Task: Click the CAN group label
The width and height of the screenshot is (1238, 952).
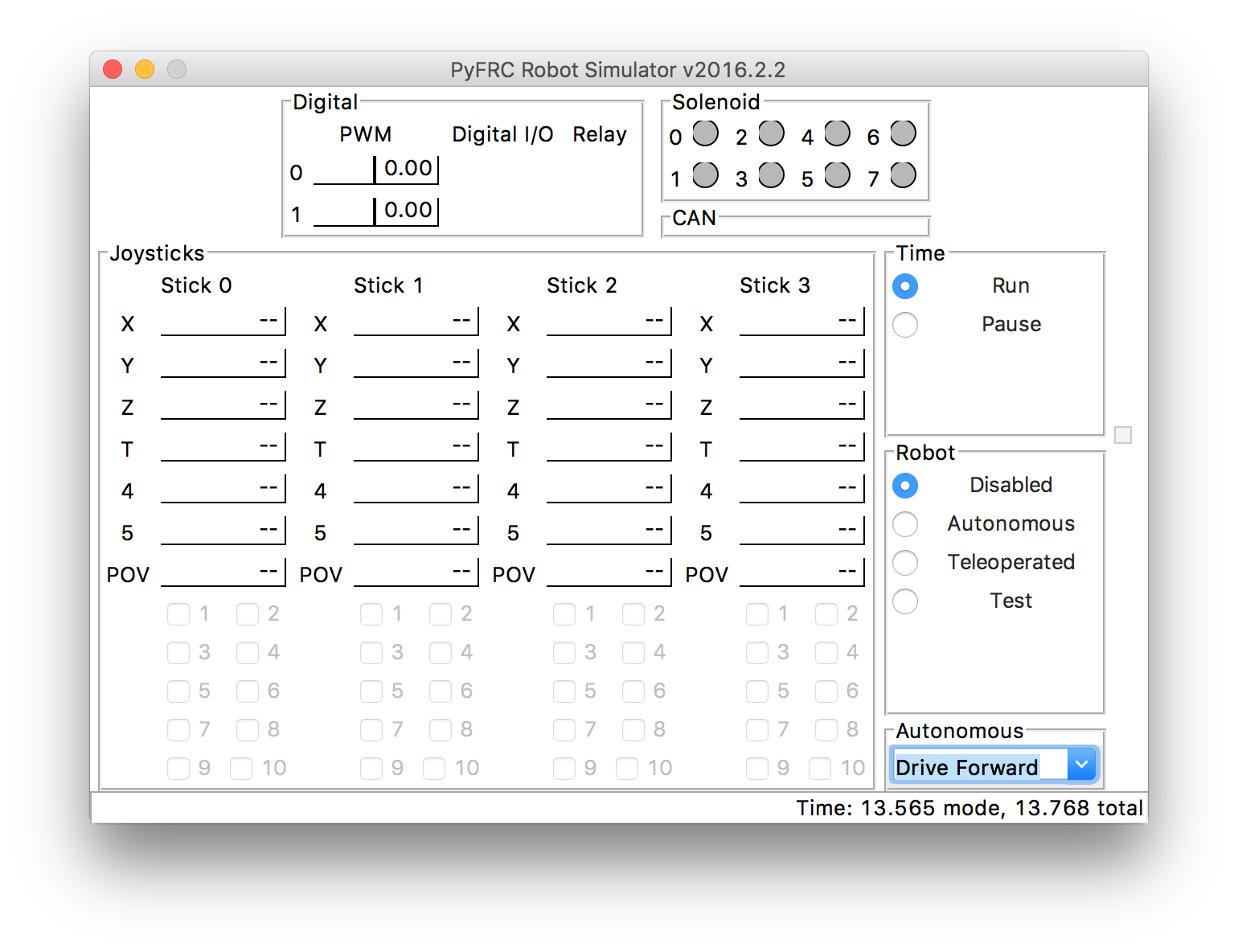Action: [695, 218]
